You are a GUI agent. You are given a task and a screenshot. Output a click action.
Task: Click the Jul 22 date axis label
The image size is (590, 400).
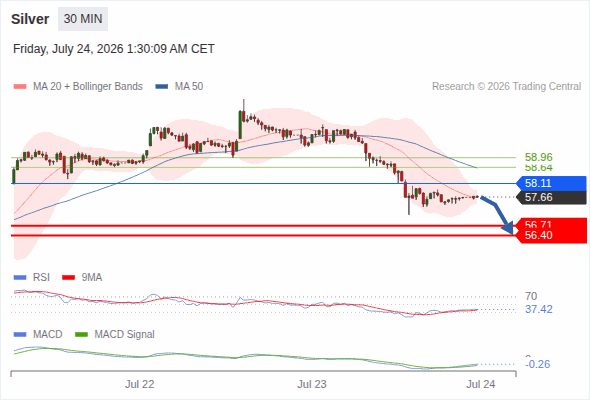point(140,384)
